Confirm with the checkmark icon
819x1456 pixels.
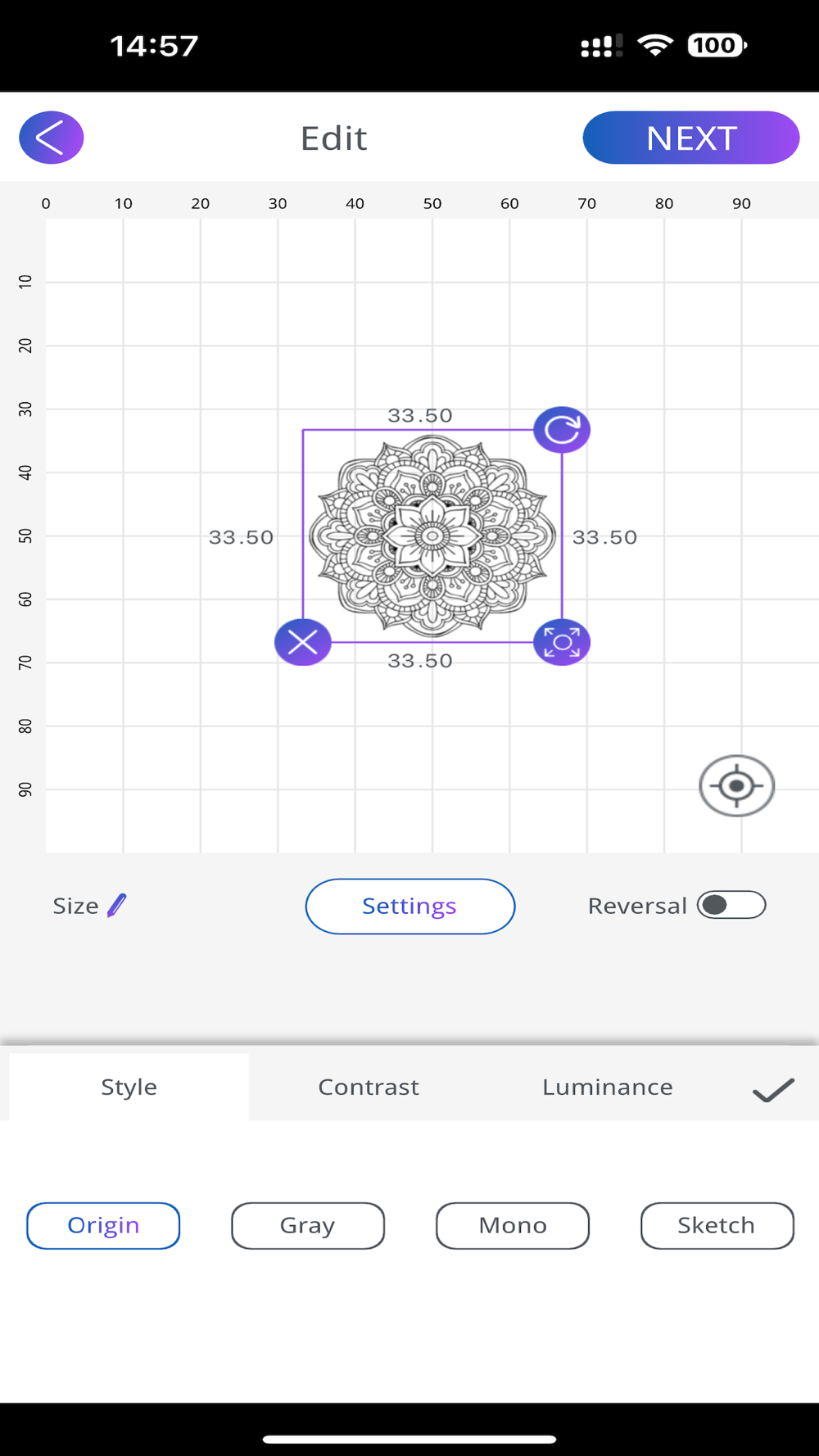(x=773, y=1090)
